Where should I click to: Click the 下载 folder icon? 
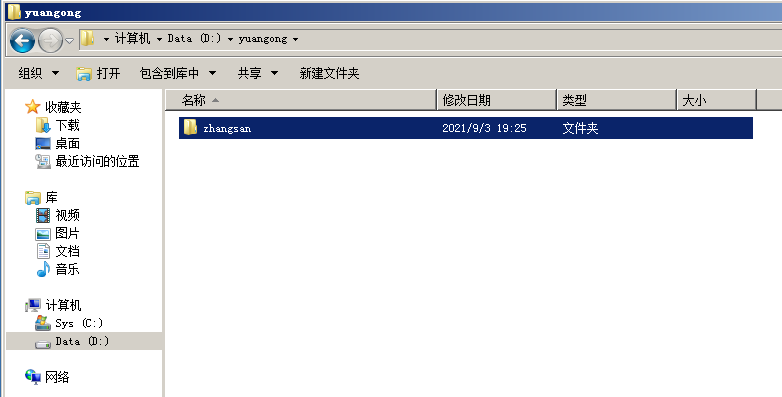(x=43, y=125)
